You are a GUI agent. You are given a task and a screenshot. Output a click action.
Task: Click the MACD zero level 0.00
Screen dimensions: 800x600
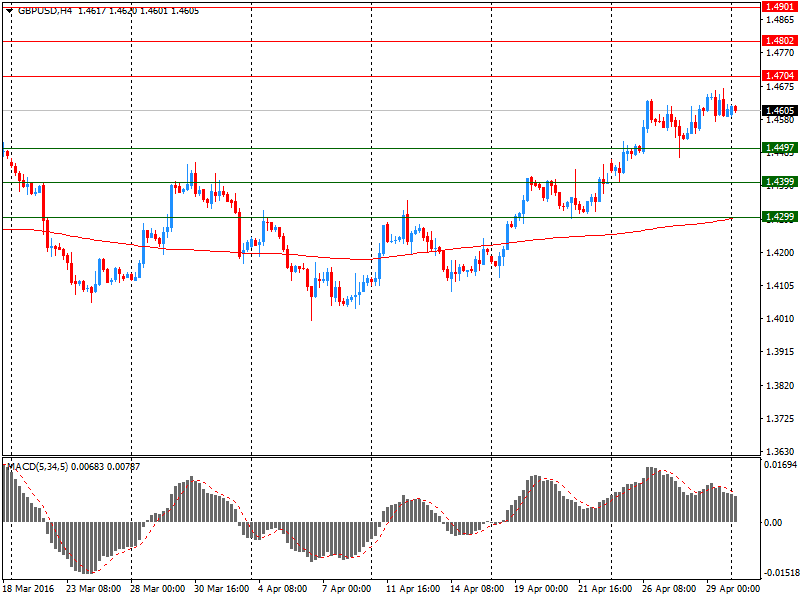point(773,522)
